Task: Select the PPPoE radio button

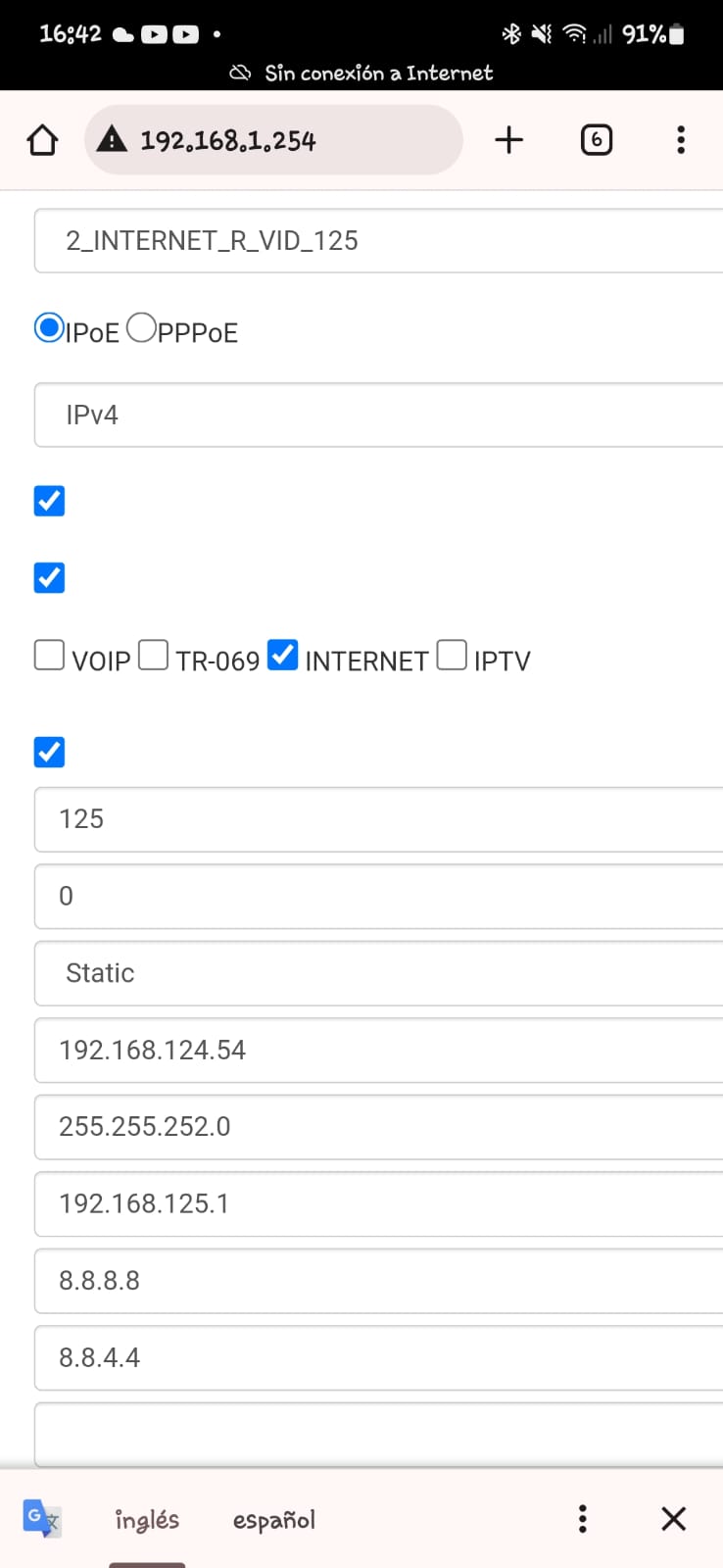Action: pos(142,327)
